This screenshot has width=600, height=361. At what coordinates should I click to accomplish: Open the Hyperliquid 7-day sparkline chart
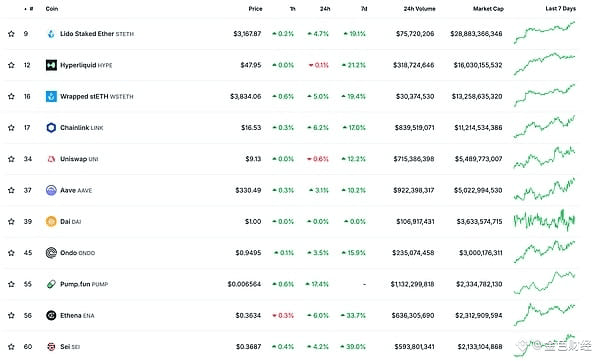pyautogui.click(x=544, y=64)
